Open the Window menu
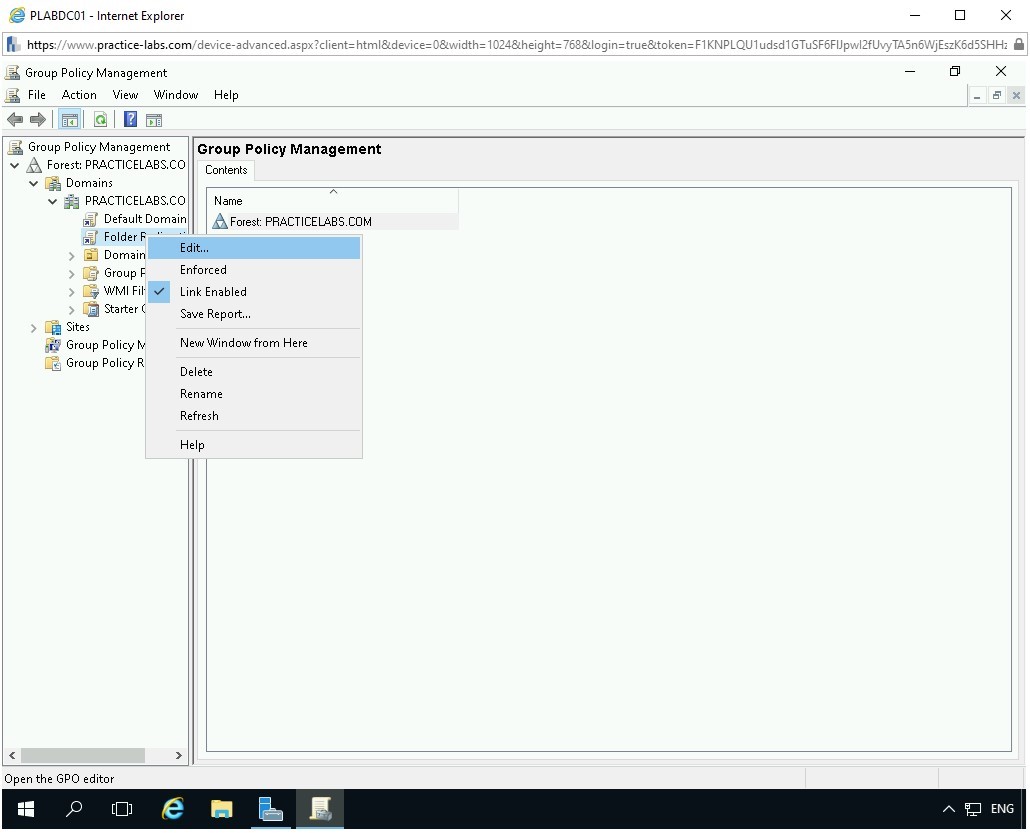Viewport: 1030px width, 833px height. point(175,95)
